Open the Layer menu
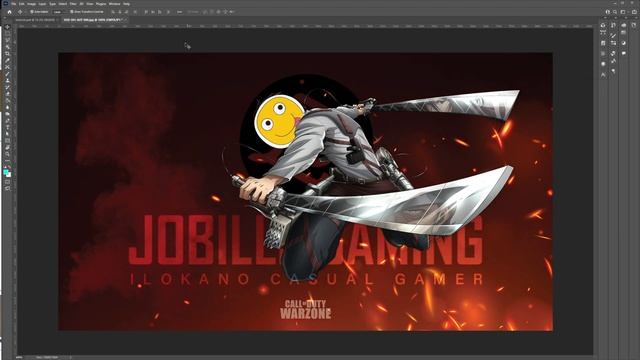Screen dimensions: 640x360 [x=42, y=4]
